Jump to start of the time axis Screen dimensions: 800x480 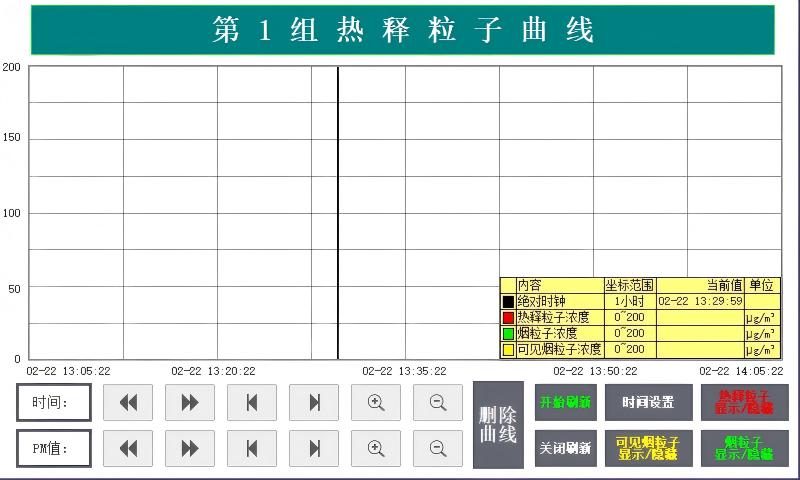[x=252, y=402]
